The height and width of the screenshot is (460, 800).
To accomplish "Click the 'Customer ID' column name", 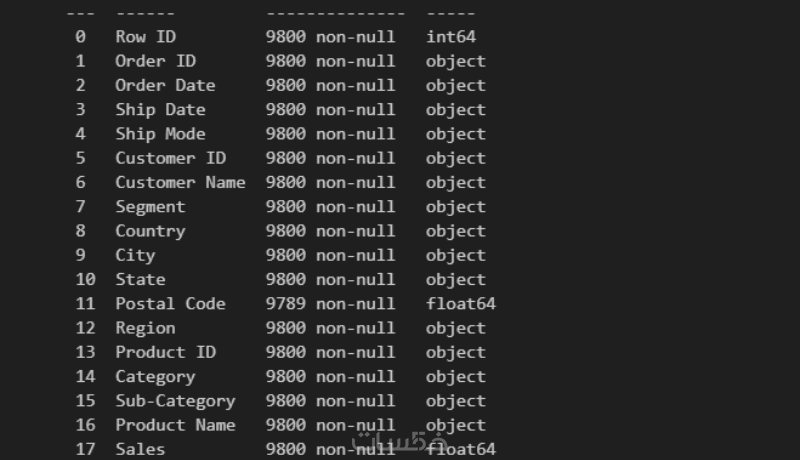I will 170,158.
